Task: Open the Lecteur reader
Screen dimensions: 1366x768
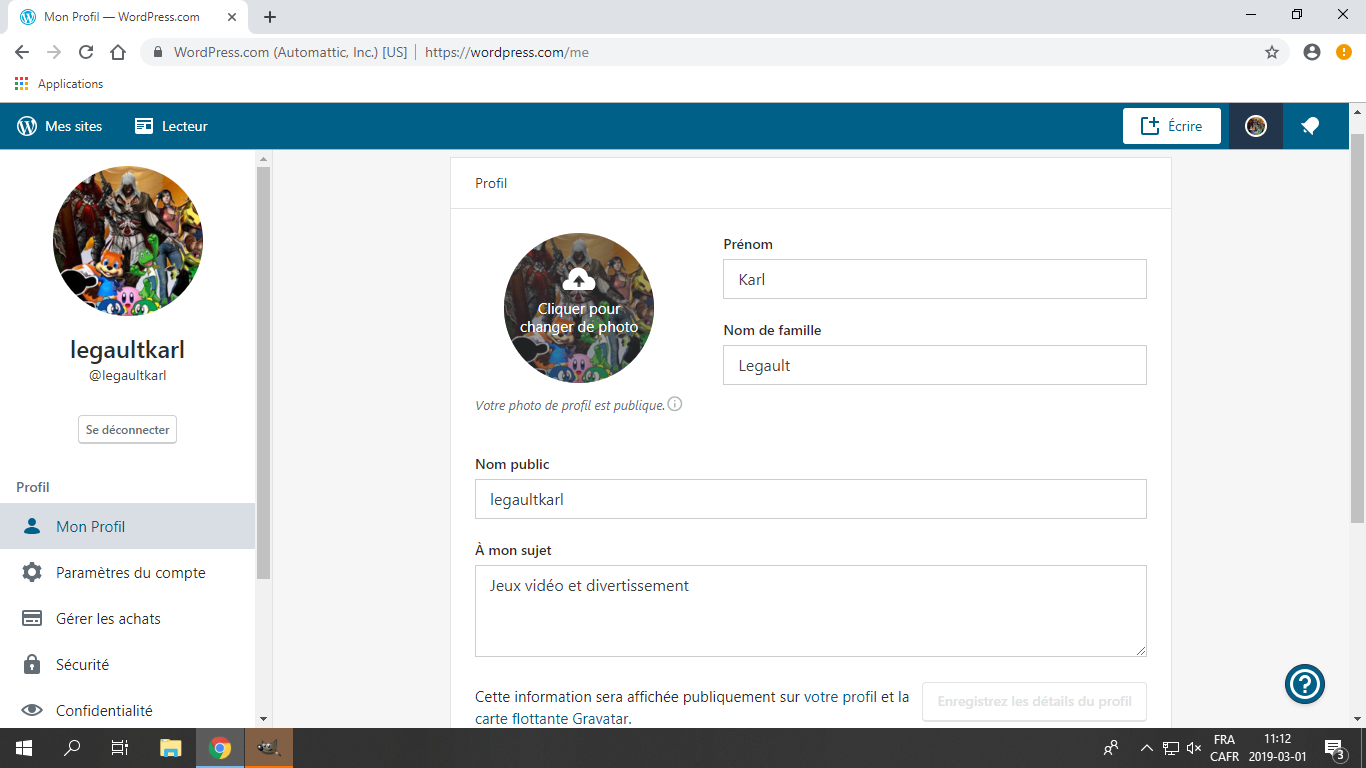Action: click(171, 126)
